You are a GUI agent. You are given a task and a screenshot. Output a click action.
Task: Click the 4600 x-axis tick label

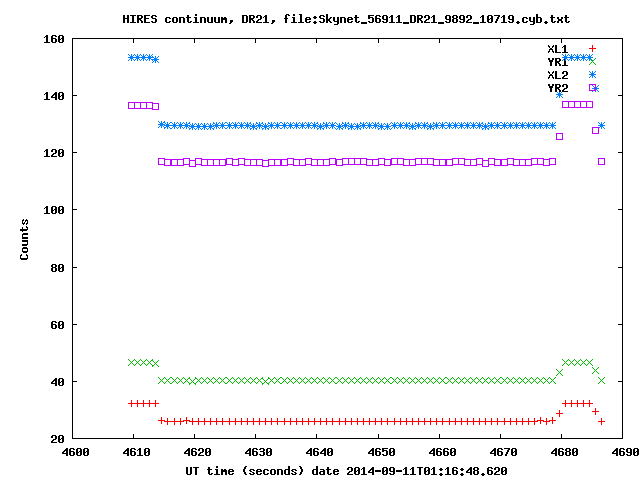click(75, 452)
